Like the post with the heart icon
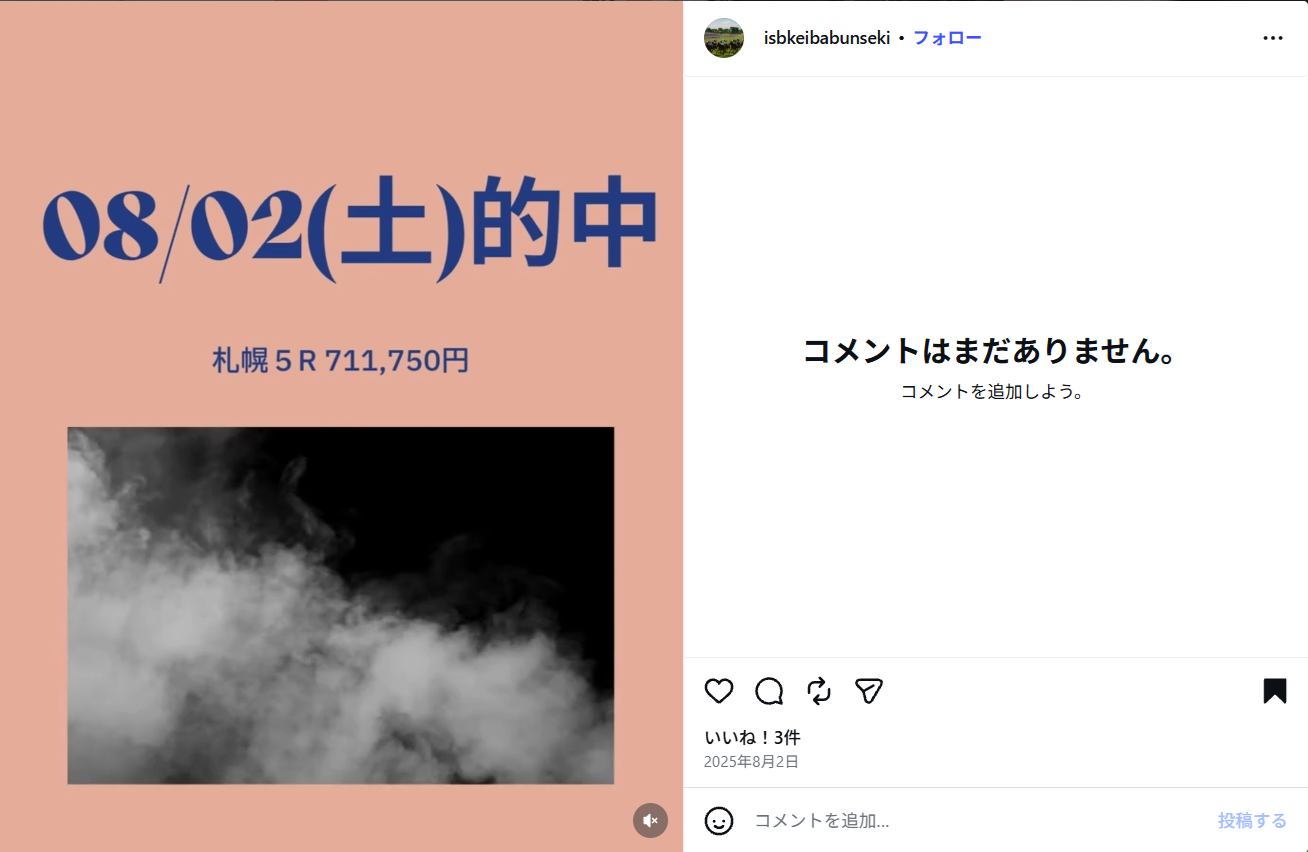Image resolution: width=1308 pixels, height=852 pixels. point(719,691)
